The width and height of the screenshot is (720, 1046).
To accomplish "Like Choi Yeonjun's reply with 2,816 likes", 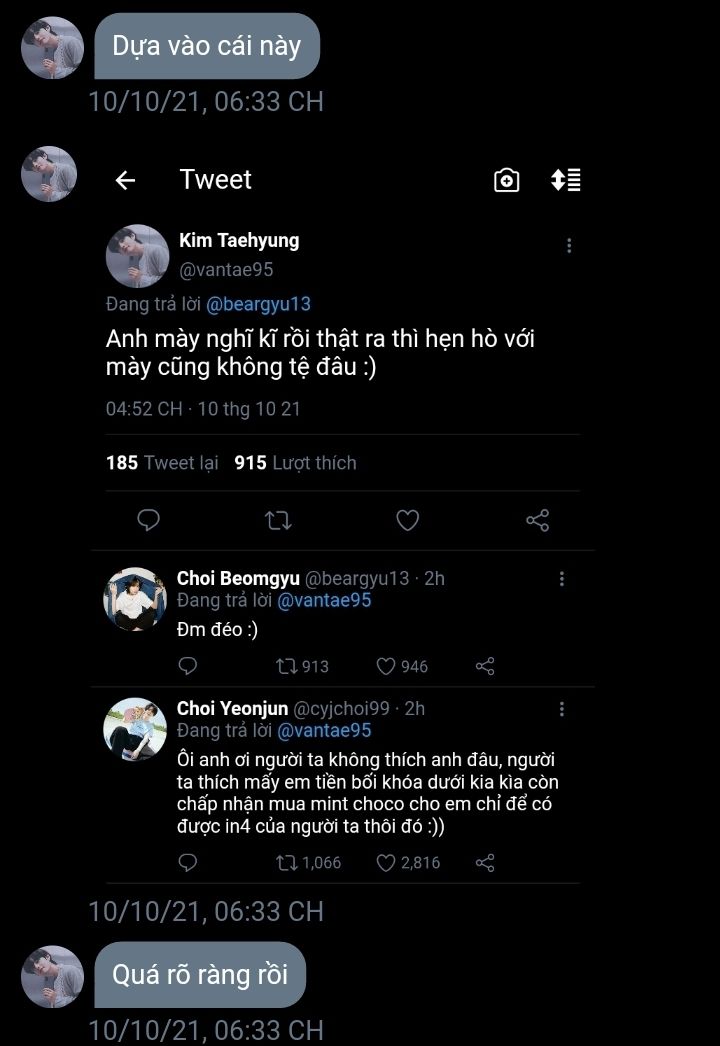I will [x=387, y=862].
